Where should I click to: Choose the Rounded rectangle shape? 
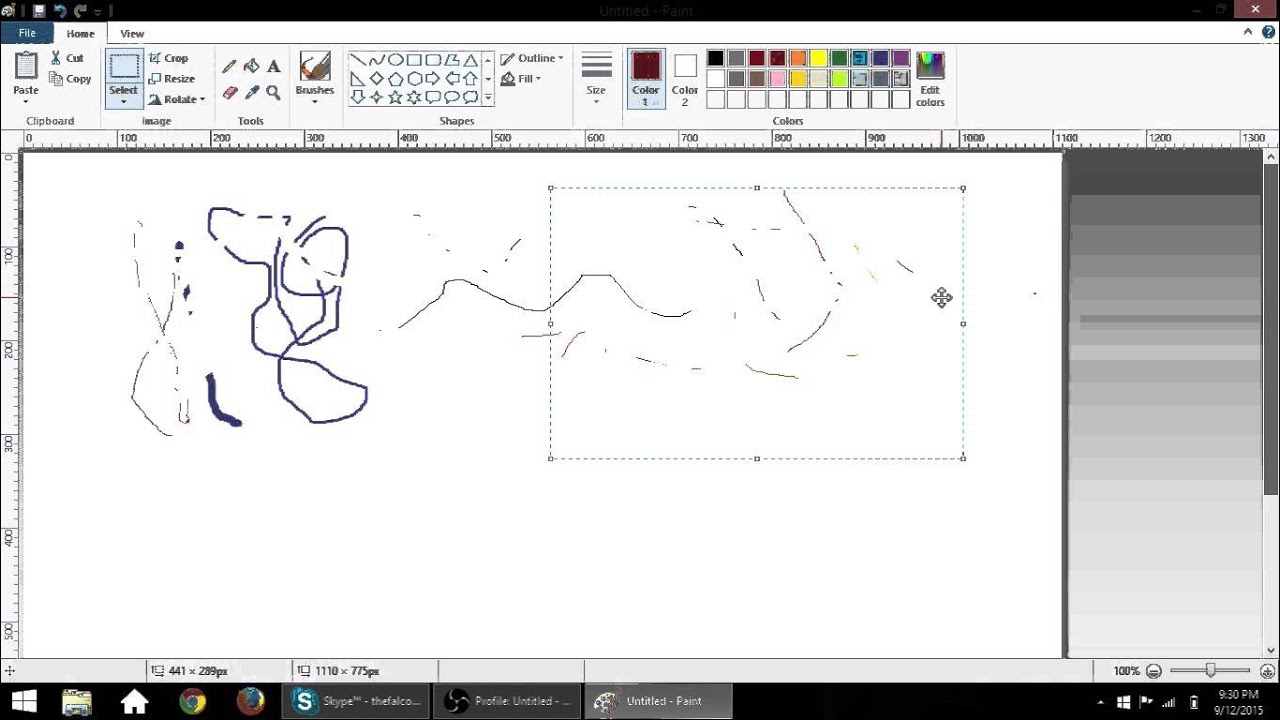[433, 60]
